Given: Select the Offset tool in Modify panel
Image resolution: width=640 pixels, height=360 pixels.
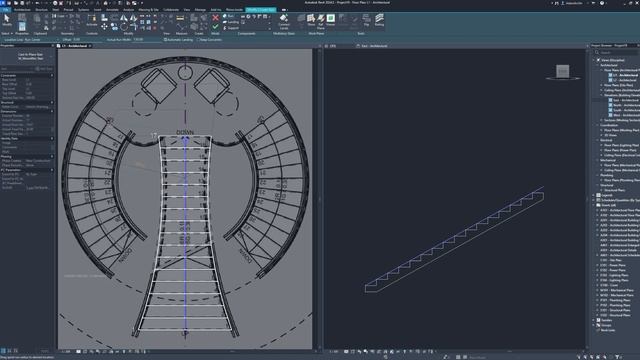Looking at the screenshot, I should click(x=115, y=18).
